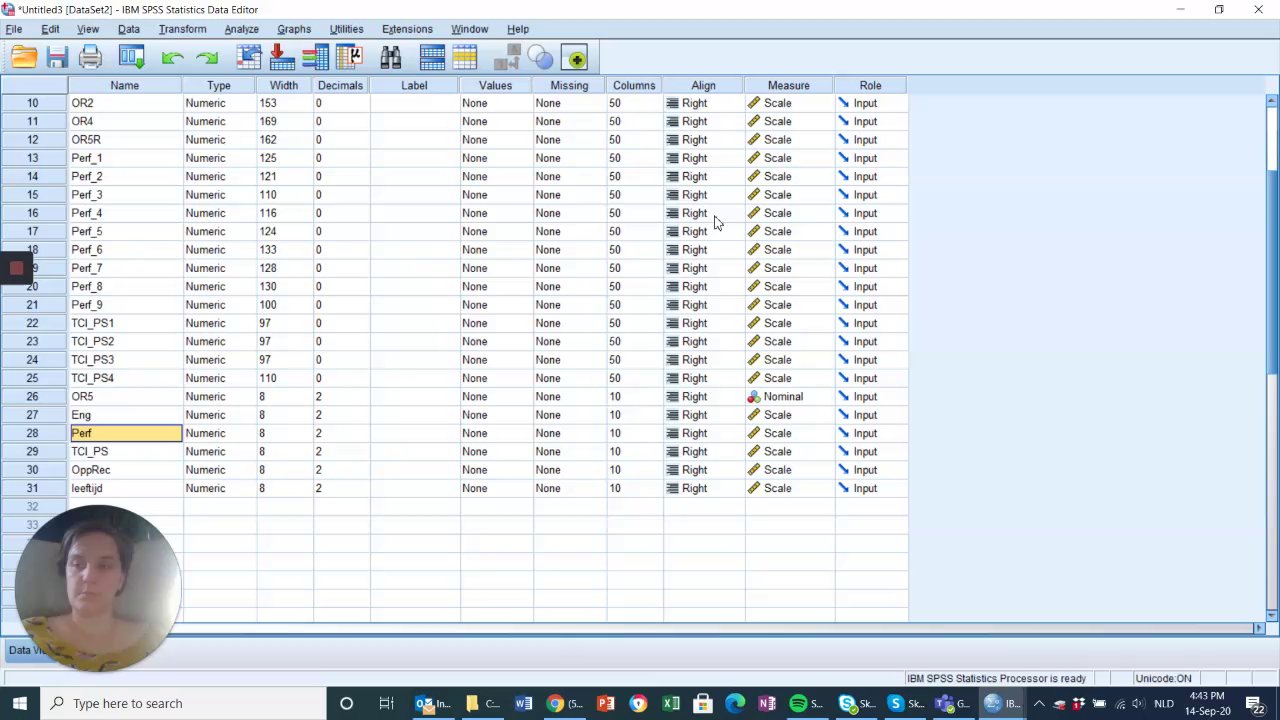
Task: Click the horizontal scrollbar below the grid
Action: click(x=630, y=628)
